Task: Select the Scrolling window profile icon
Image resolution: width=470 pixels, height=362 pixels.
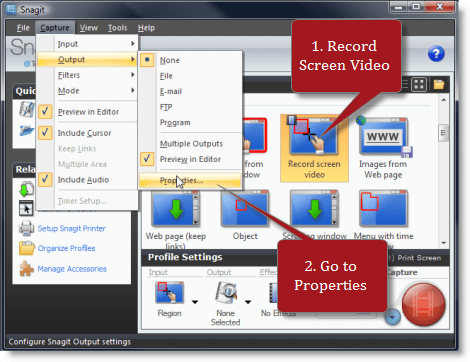Action: point(314,209)
